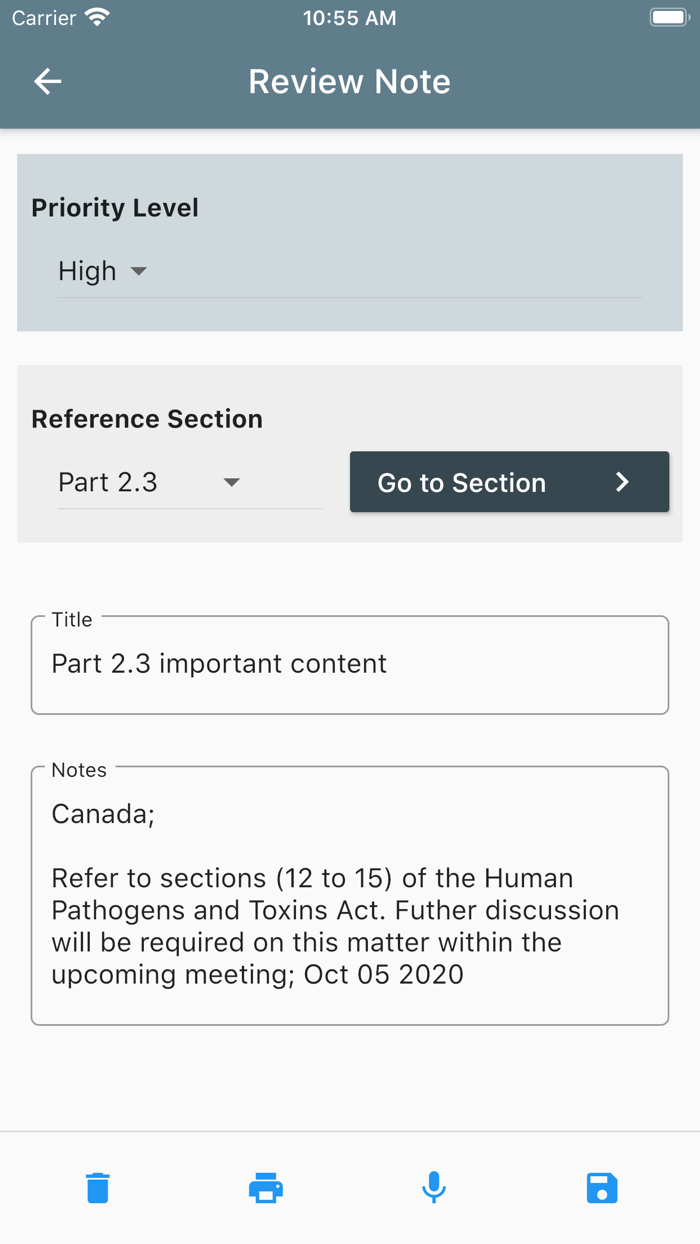Save the note with floppy disk icon
The image size is (700, 1244).
click(602, 1188)
